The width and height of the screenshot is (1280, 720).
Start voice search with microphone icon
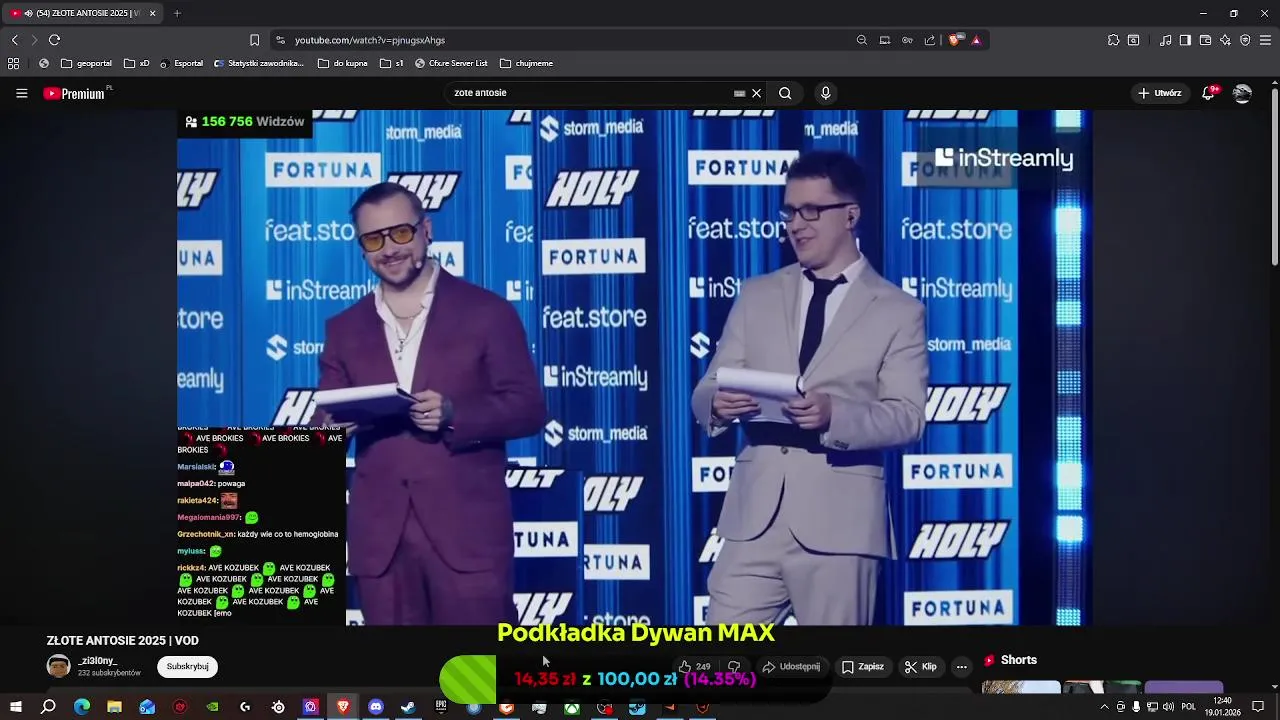click(825, 93)
